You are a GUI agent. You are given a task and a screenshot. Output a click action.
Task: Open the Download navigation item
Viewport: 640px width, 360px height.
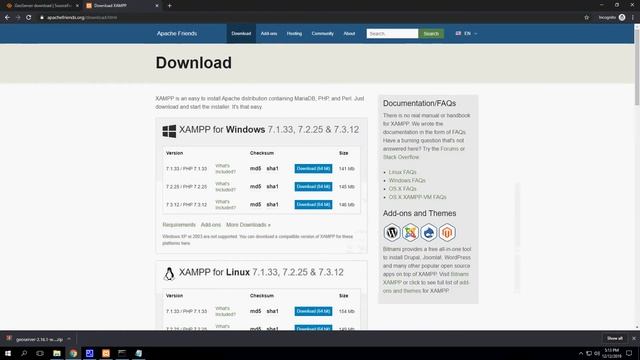tap(241, 33)
